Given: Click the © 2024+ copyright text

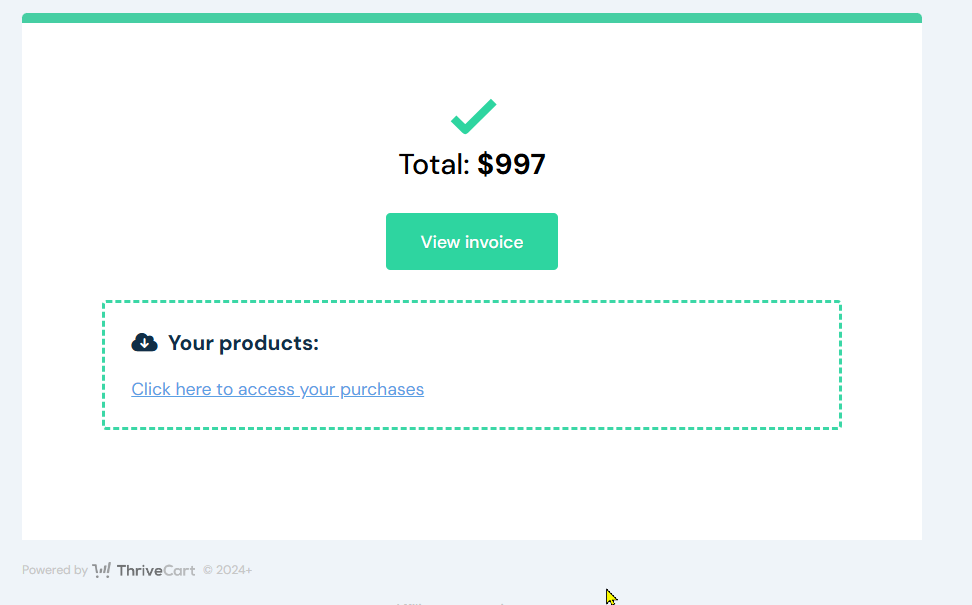Looking at the screenshot, I should click(x=228, y=570).
